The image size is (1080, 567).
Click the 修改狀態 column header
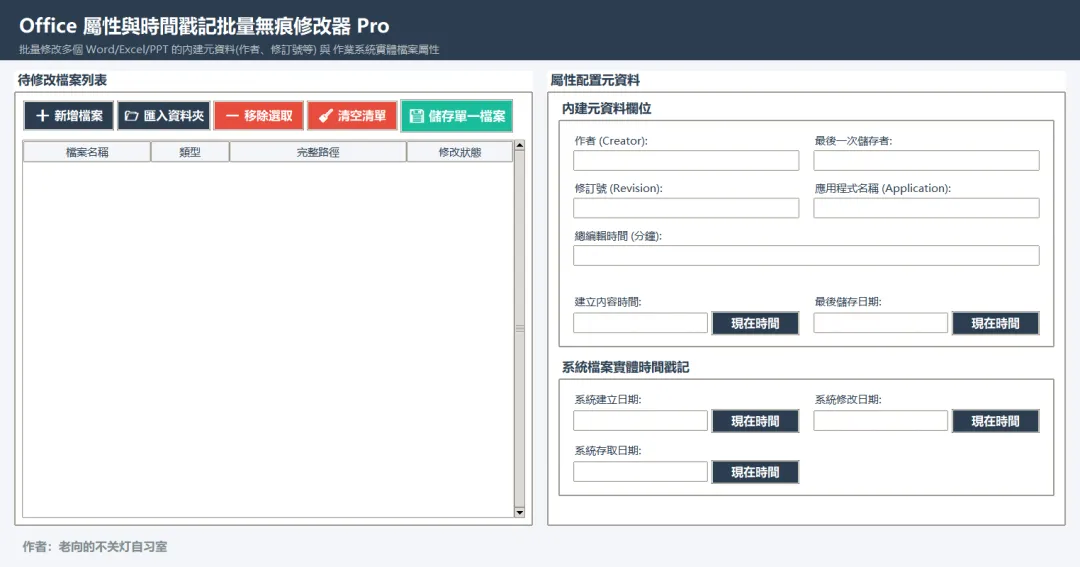[460, 152]
